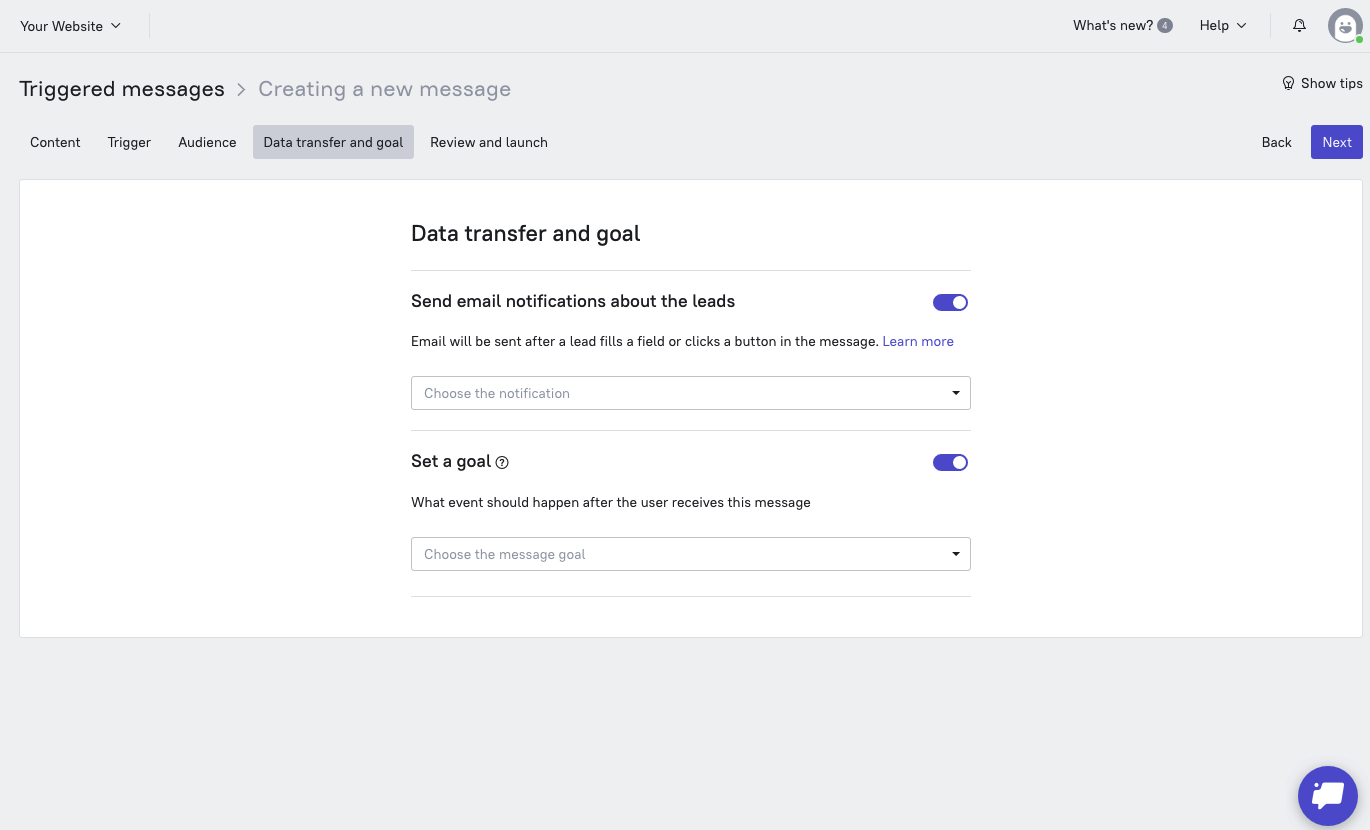1370x830 pixels.
Task: Disable email notifications about leads toggle
Action: [950, 302]
